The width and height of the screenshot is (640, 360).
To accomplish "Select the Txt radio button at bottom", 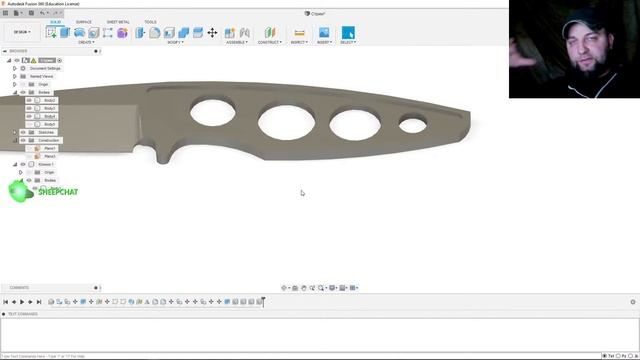I will click(604, 356).
